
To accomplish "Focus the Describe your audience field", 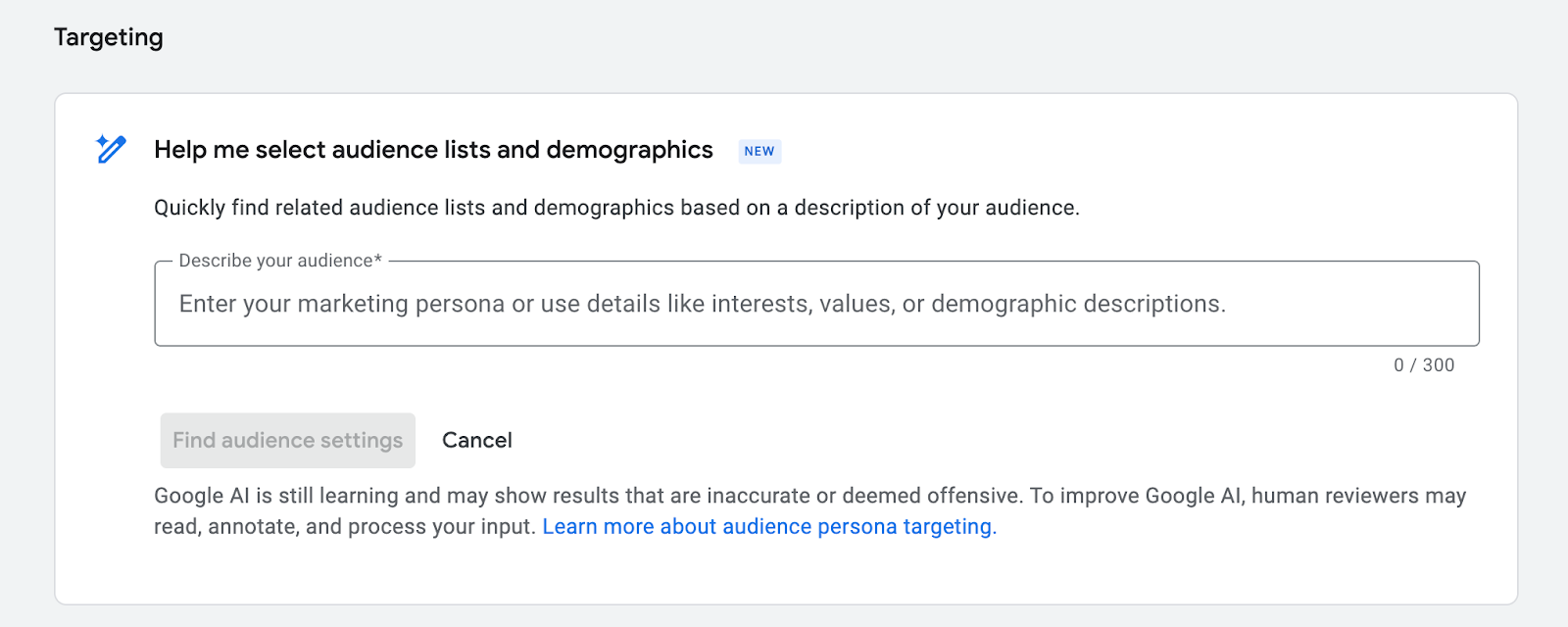I will (816, 304).
